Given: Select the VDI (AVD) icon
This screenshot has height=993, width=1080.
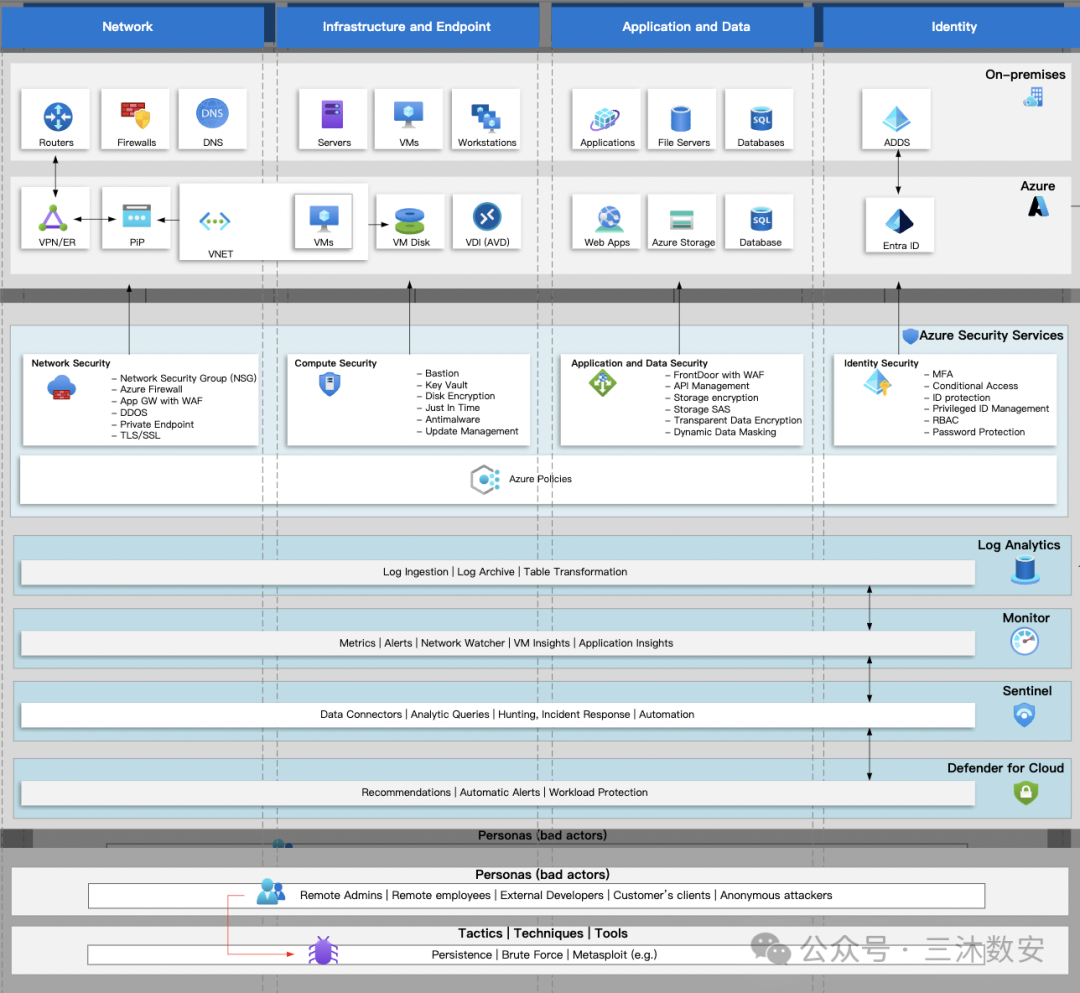Looking at the screenshot, I should (487, 217).
